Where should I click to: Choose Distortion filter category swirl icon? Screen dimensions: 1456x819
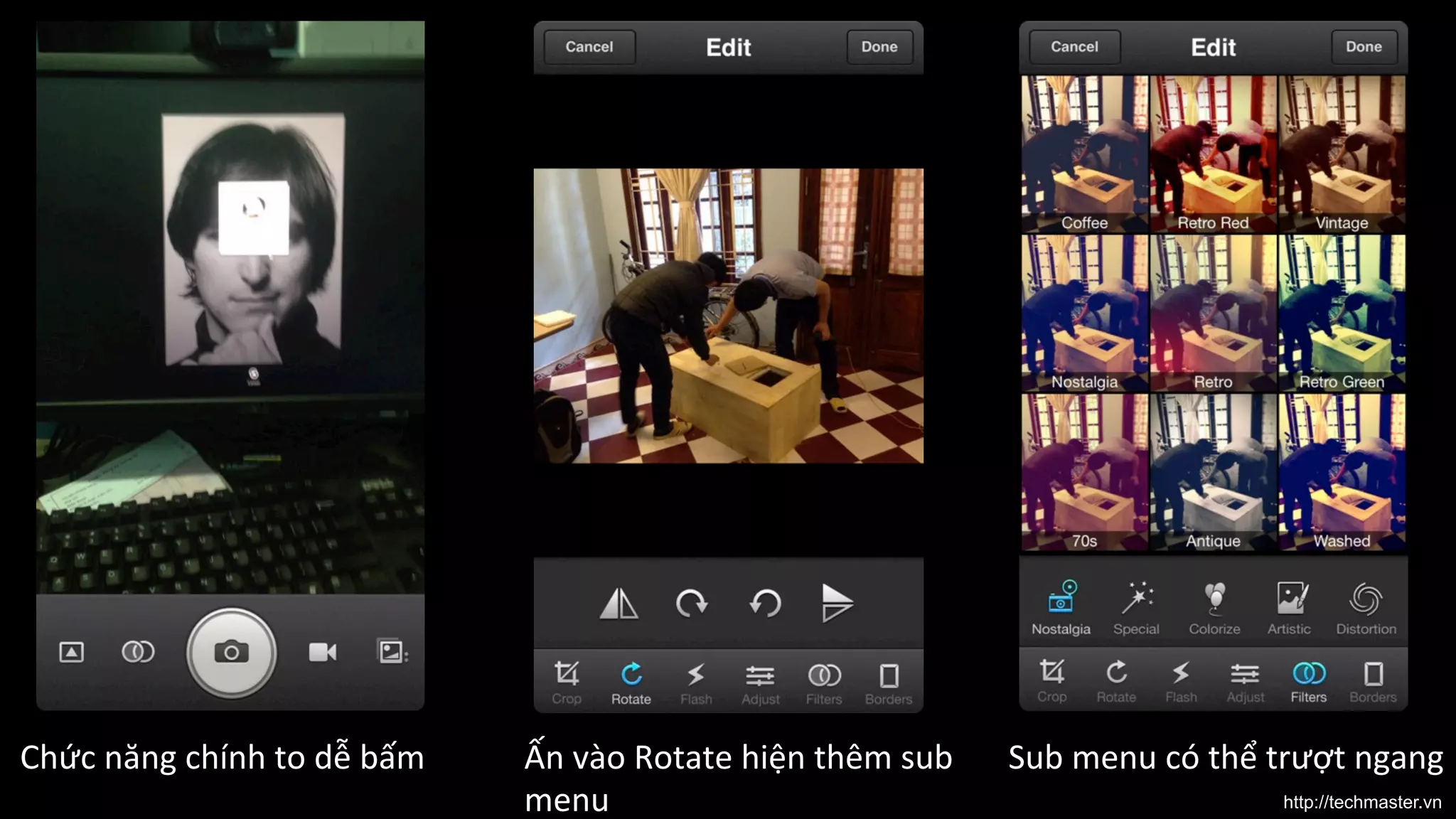click(x=1366, y=608)
